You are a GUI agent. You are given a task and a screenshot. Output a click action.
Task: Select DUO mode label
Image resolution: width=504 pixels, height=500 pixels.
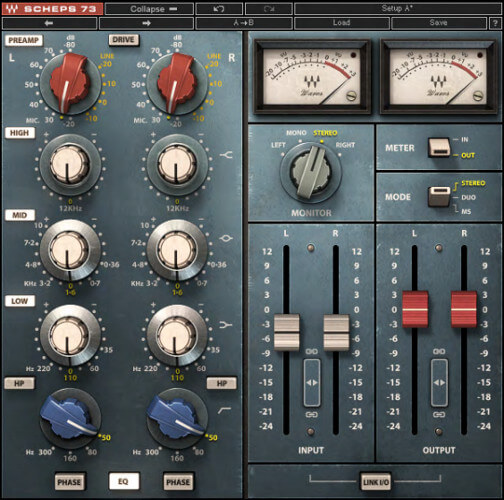(x=468, y=198)
